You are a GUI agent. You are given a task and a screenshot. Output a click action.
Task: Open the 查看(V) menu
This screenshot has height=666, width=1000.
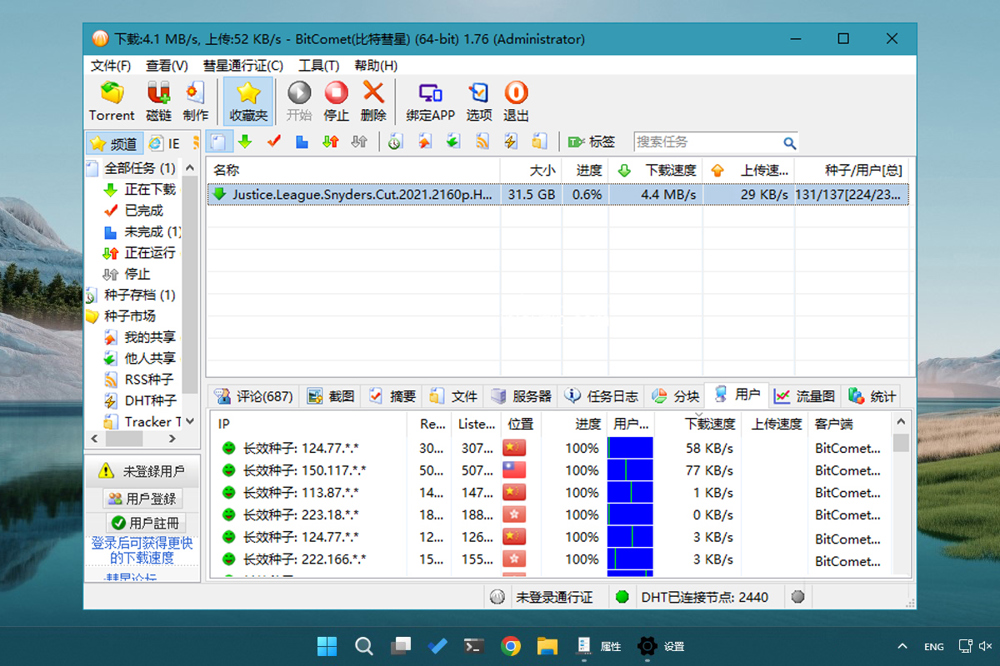[x=166, y=66]
